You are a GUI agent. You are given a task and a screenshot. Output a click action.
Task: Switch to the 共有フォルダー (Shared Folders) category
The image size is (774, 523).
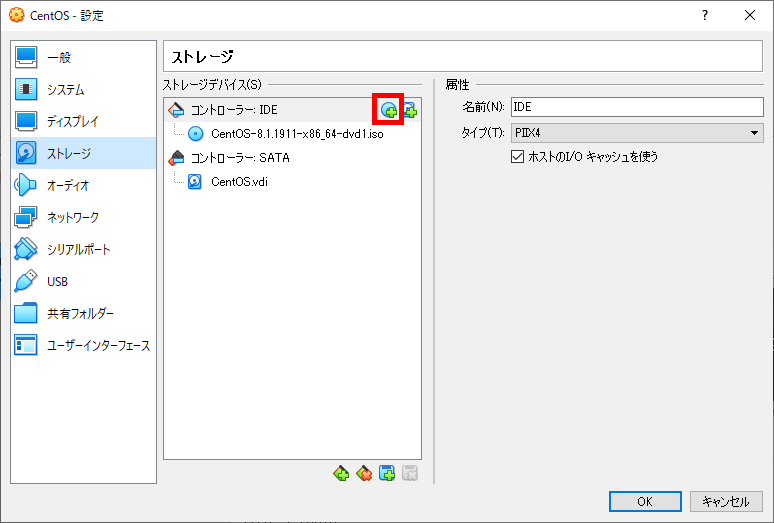point(80,314)
